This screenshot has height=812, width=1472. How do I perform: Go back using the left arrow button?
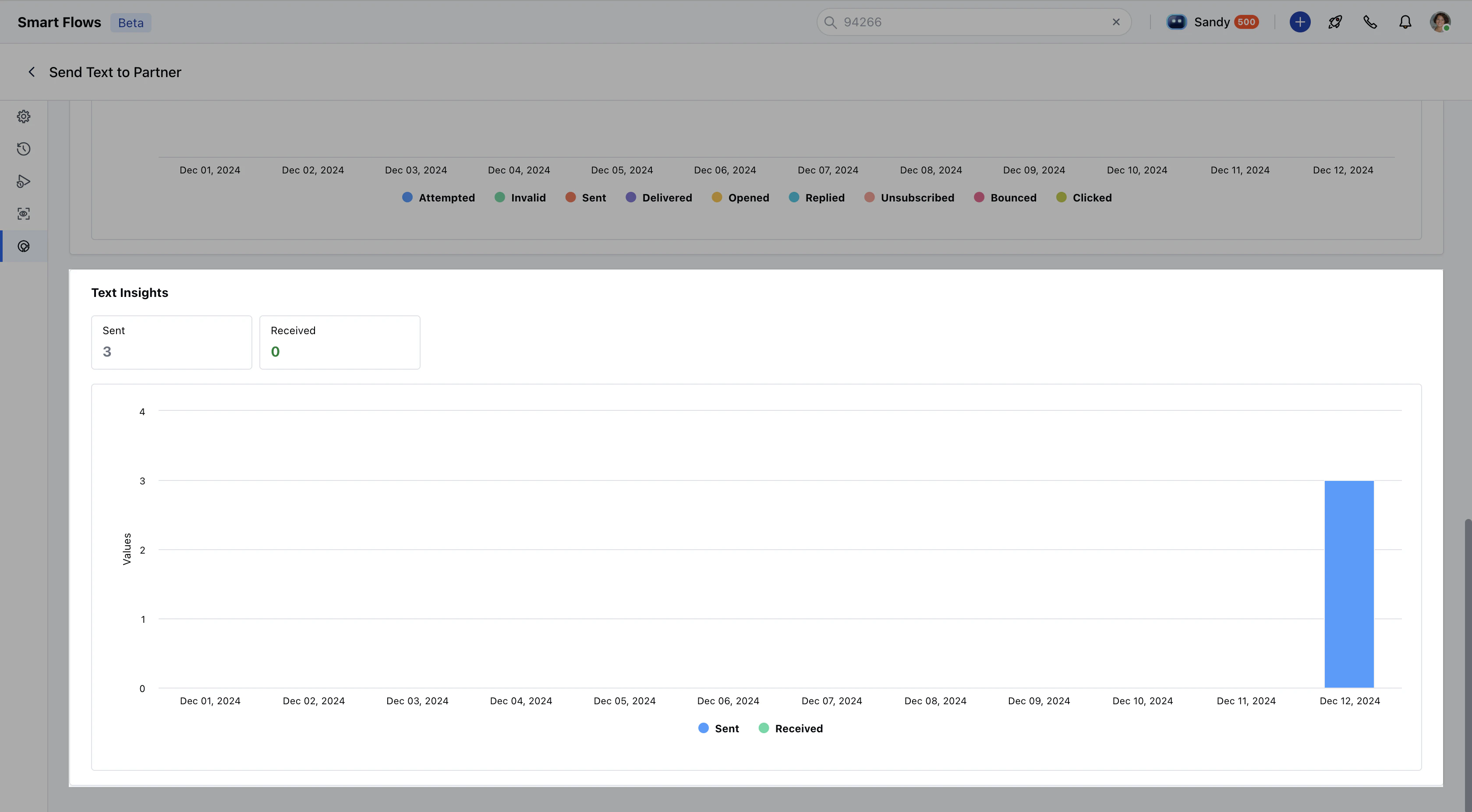point(32,72)
